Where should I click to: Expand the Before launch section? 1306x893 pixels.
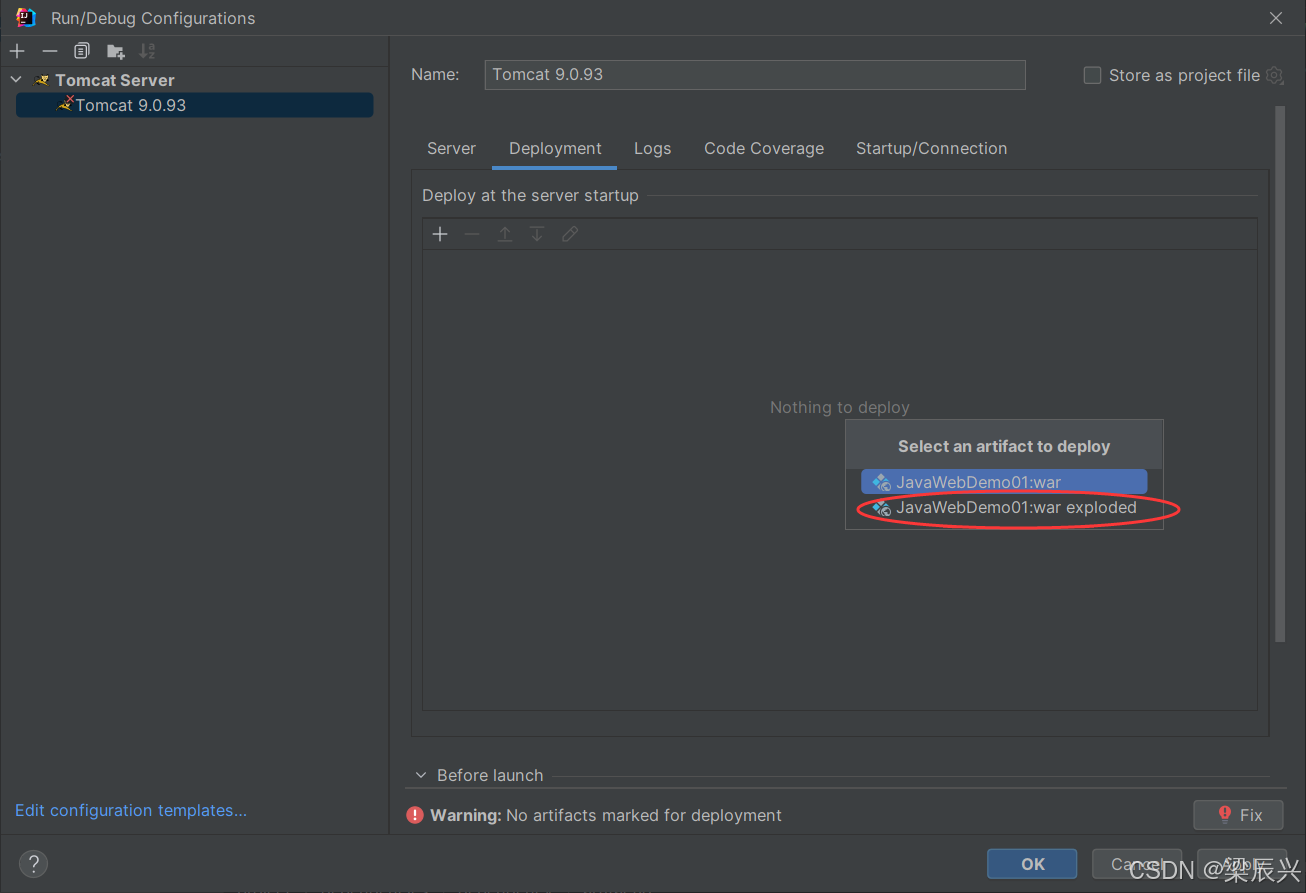click(x=421, y=775)
